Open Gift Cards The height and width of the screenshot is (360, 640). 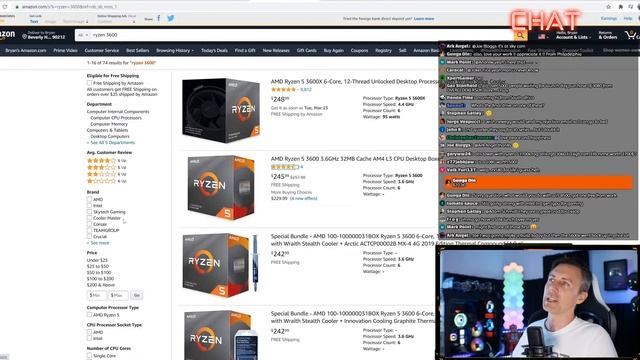tap(307, 51)
